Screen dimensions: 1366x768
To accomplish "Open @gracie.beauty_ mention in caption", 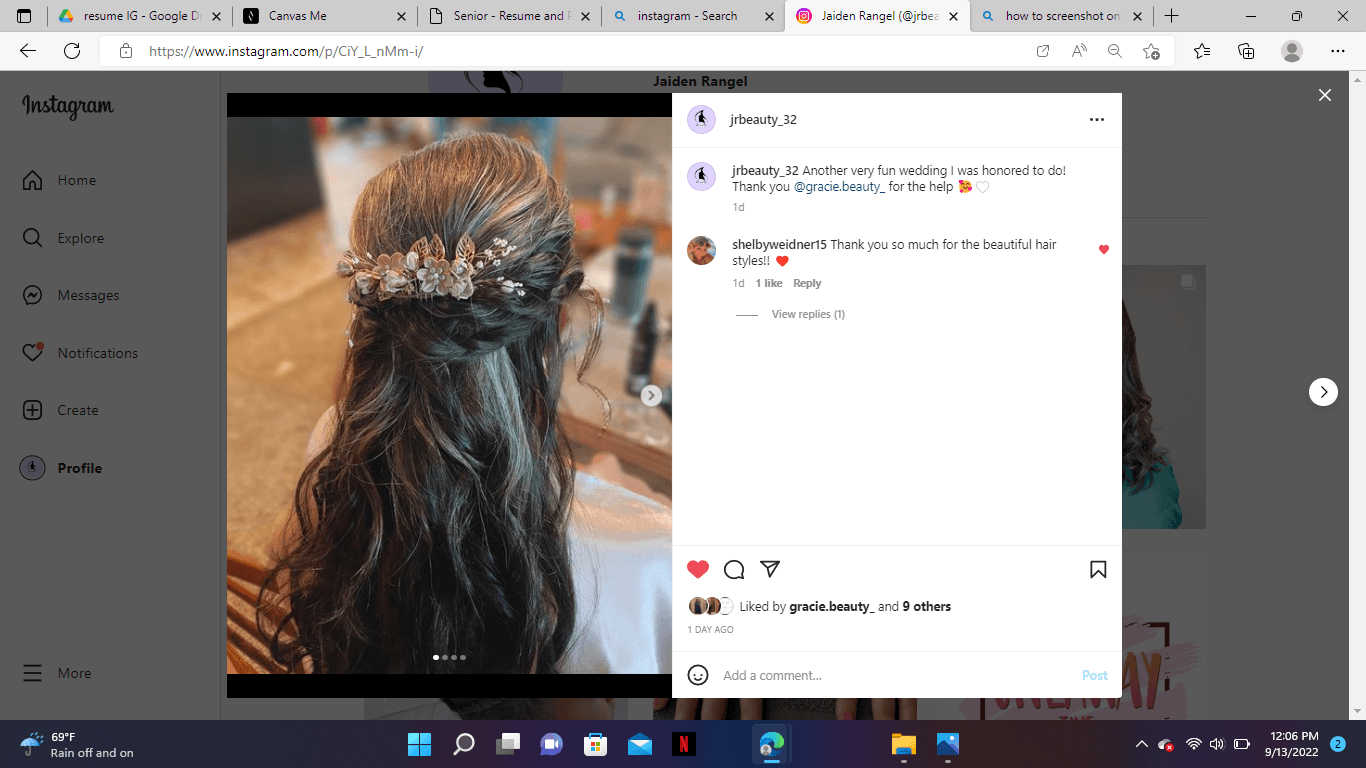I will (x=839, y=187).
